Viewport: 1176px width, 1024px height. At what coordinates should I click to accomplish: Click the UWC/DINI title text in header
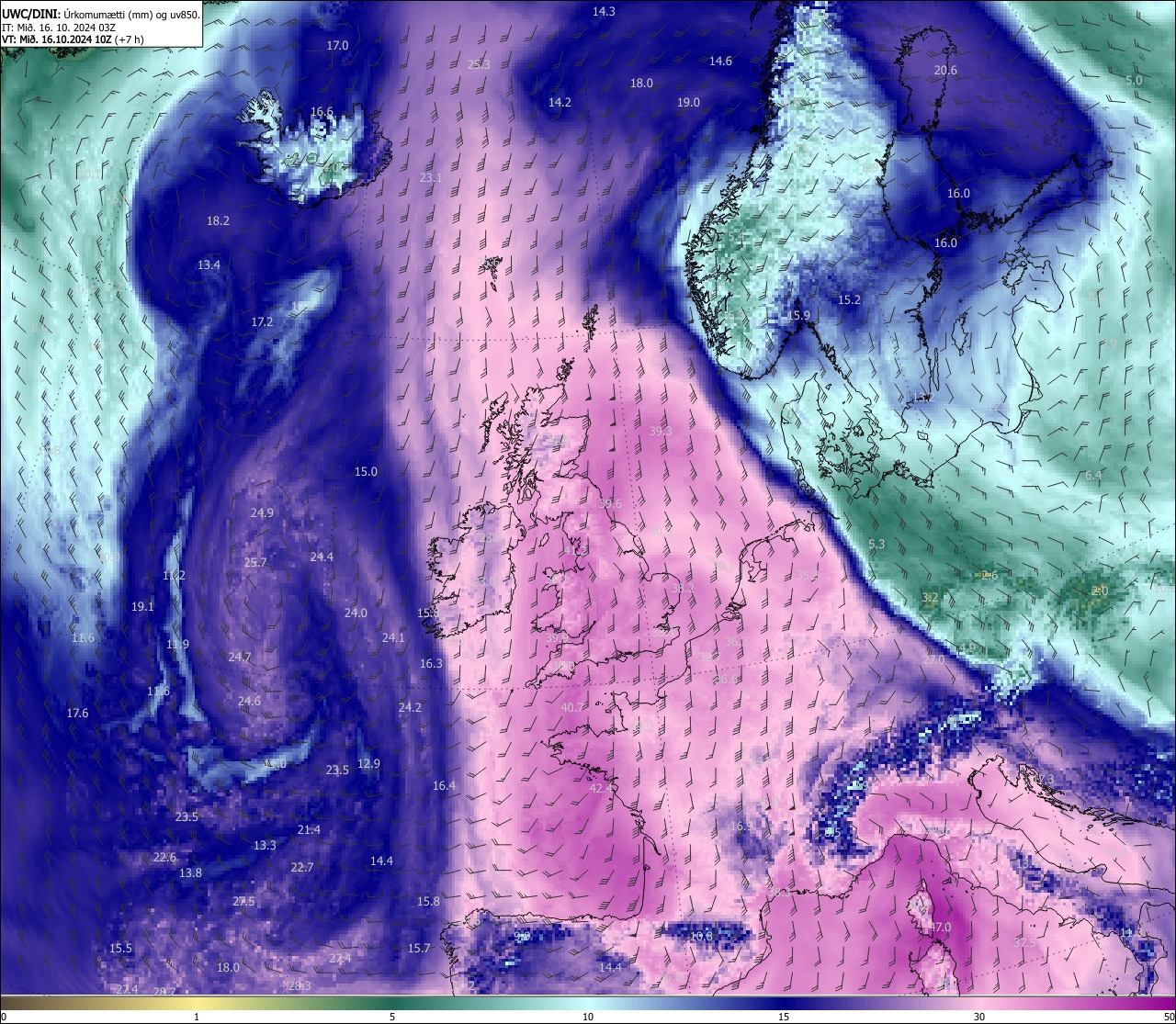pyautogui.click(x=31, y=14)
